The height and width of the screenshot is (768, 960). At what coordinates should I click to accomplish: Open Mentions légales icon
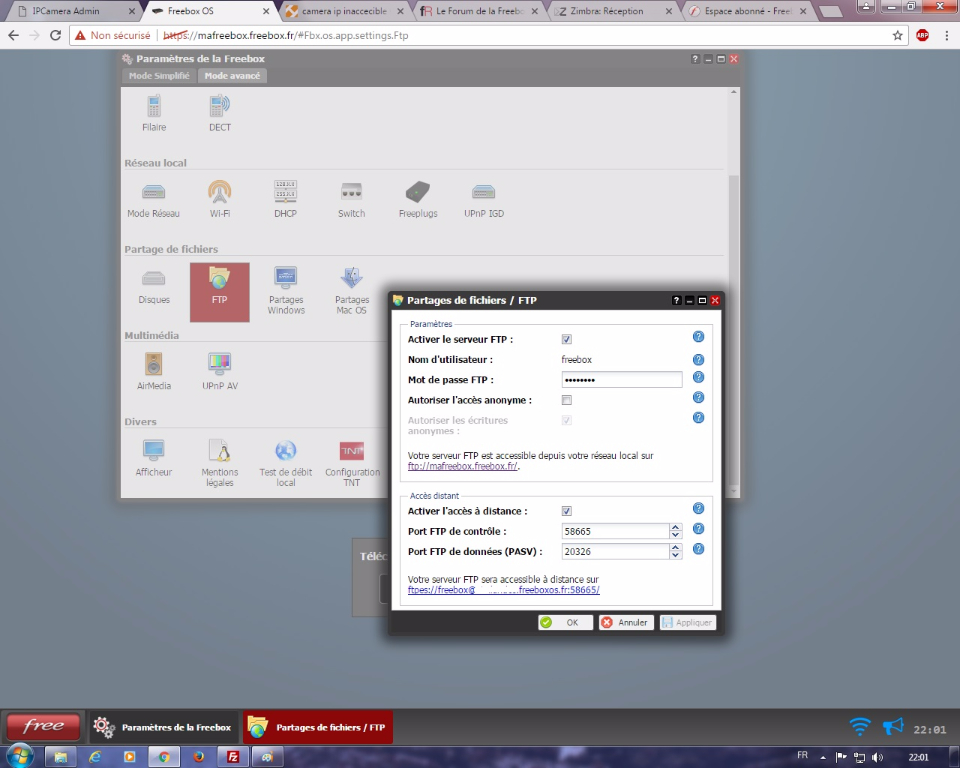pos(220,463)
